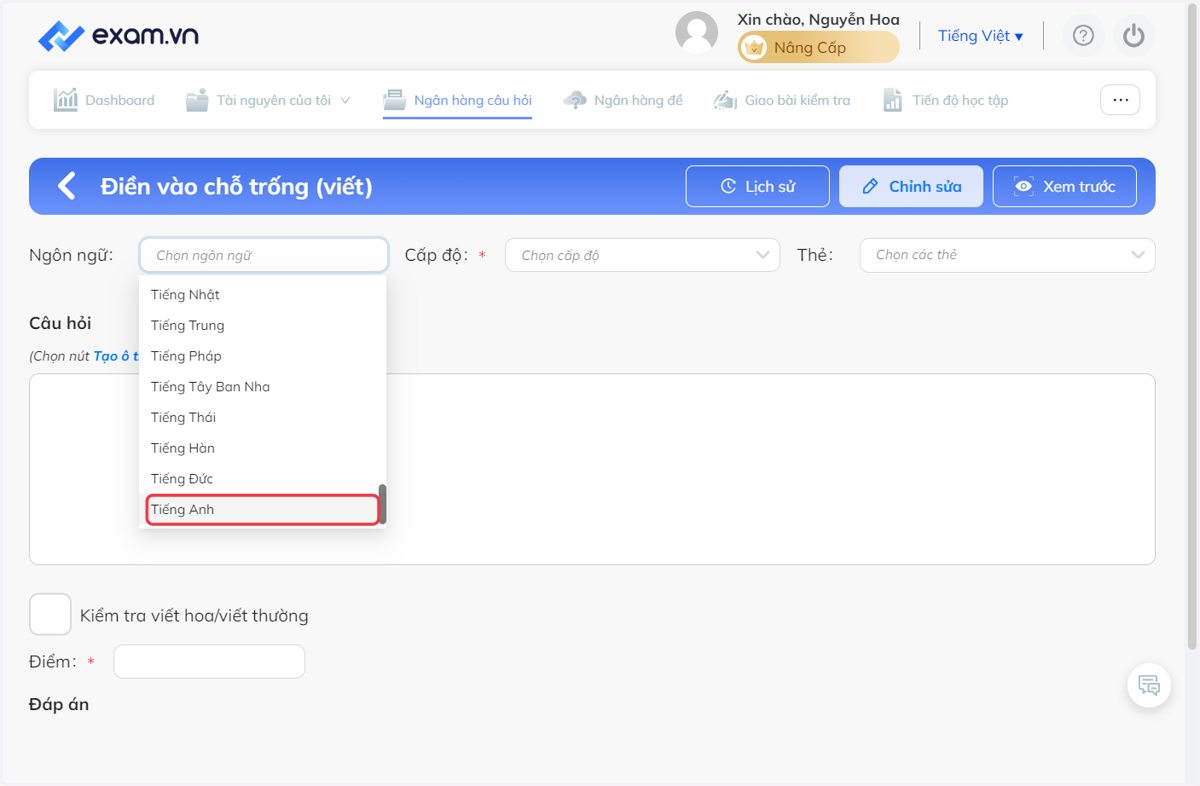Viewport: 1200px width, 786px height.
Task: Choose Tiếng Nhật from the list
Action: [262, 294]
